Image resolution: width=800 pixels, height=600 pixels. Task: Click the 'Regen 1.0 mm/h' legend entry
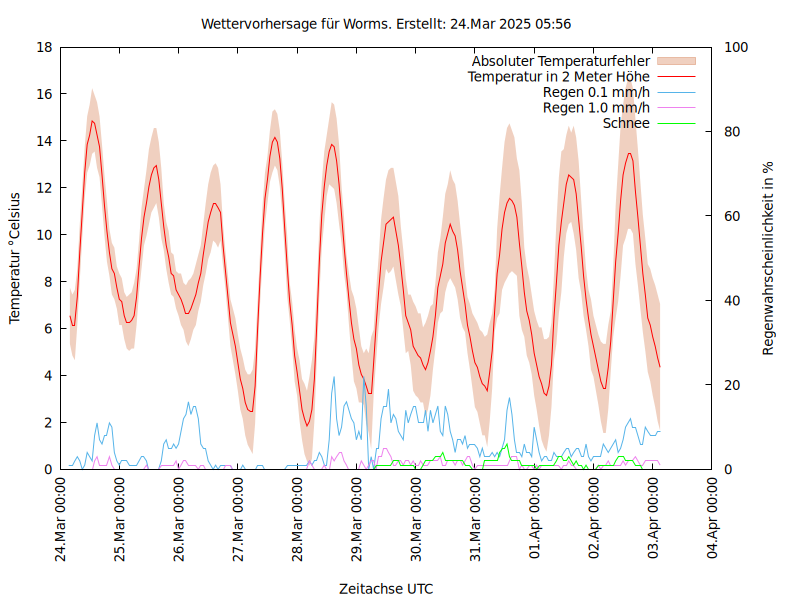[x=596, y=107]
